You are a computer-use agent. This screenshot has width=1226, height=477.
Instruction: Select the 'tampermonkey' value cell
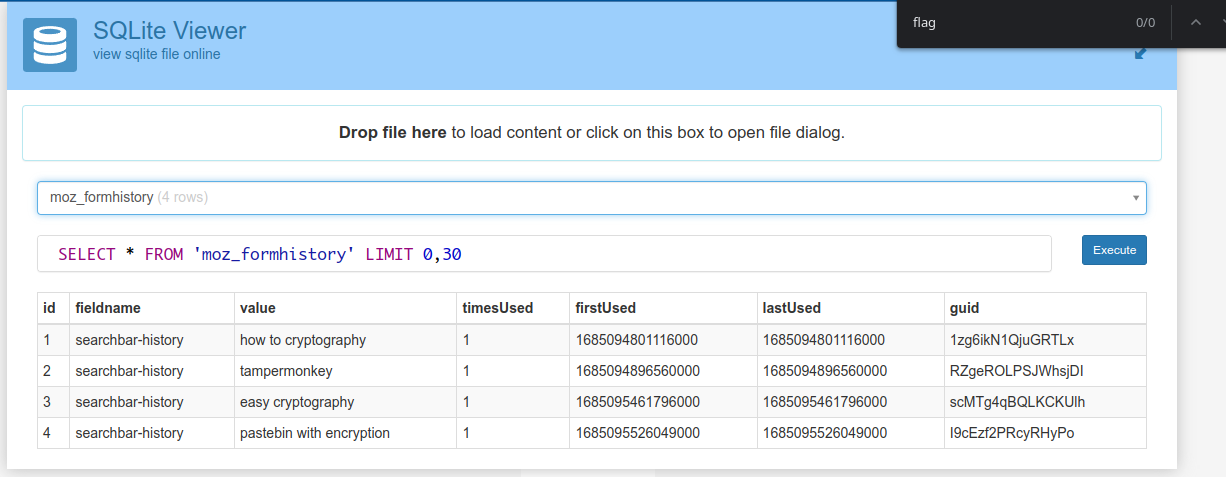coord(286,371)
